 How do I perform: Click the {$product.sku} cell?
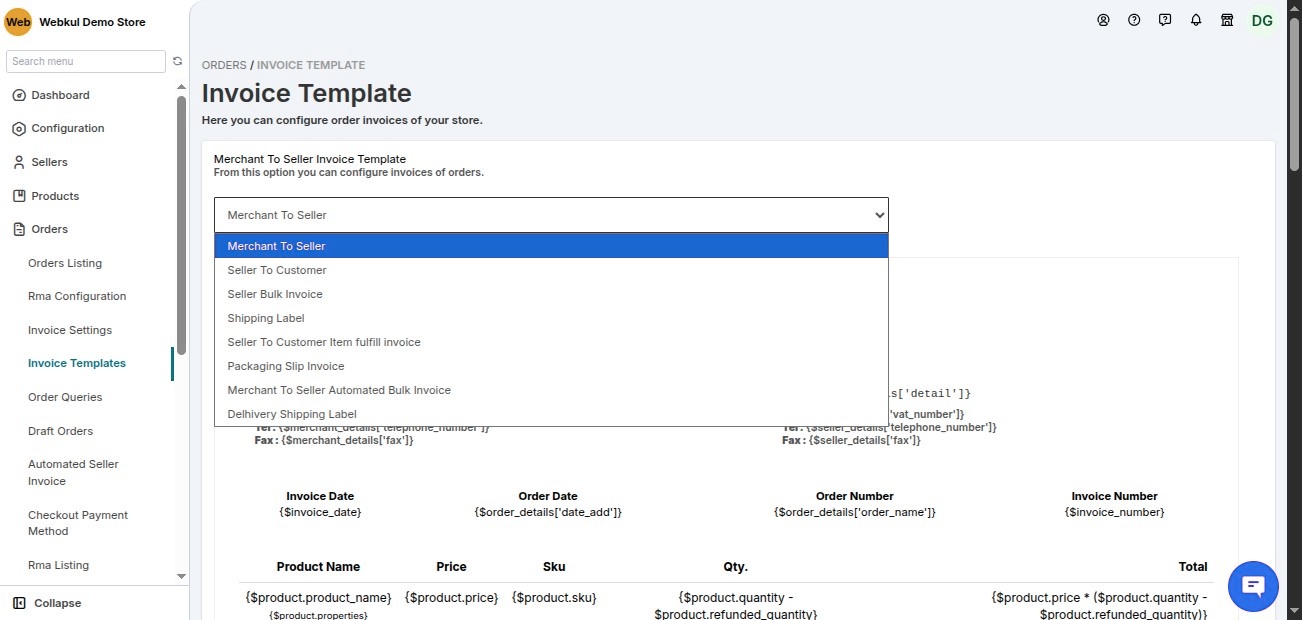click(x=554, y=597)
